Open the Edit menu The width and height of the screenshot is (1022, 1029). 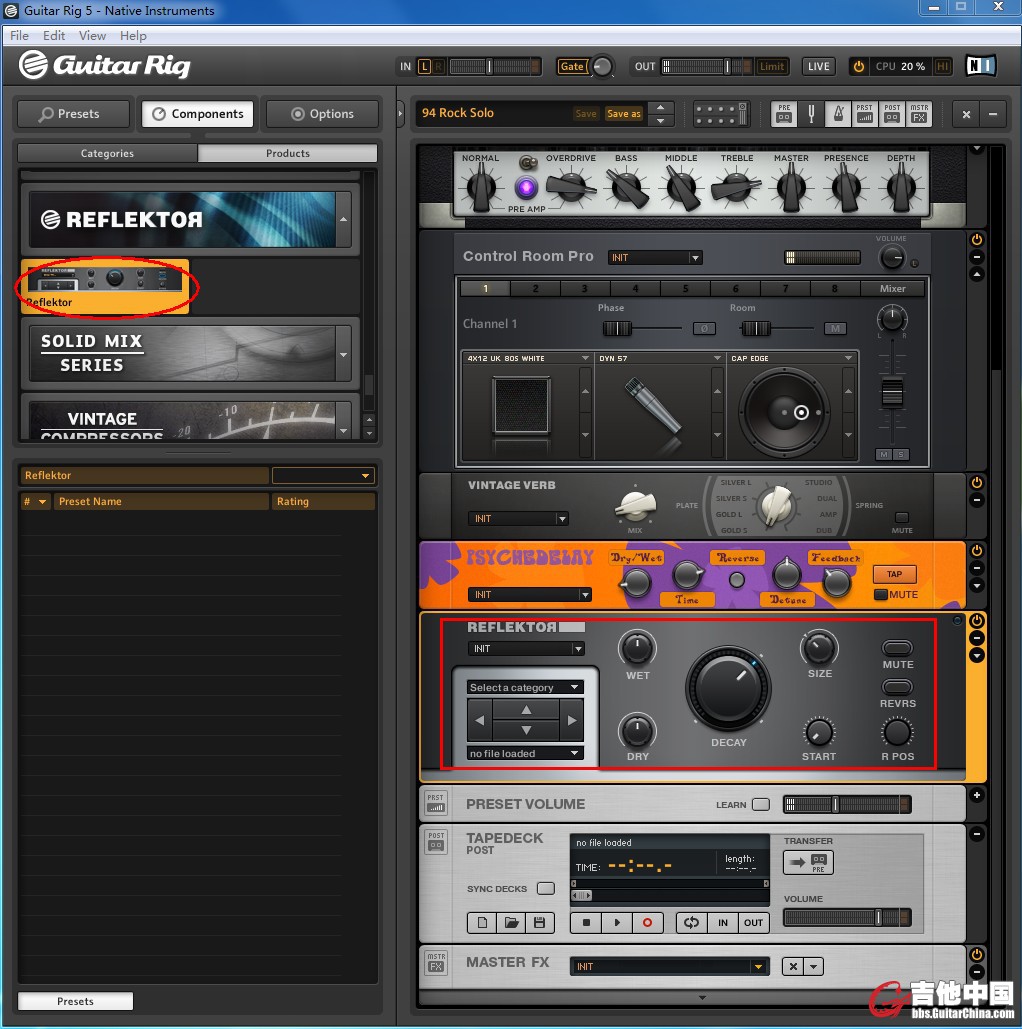54,35
